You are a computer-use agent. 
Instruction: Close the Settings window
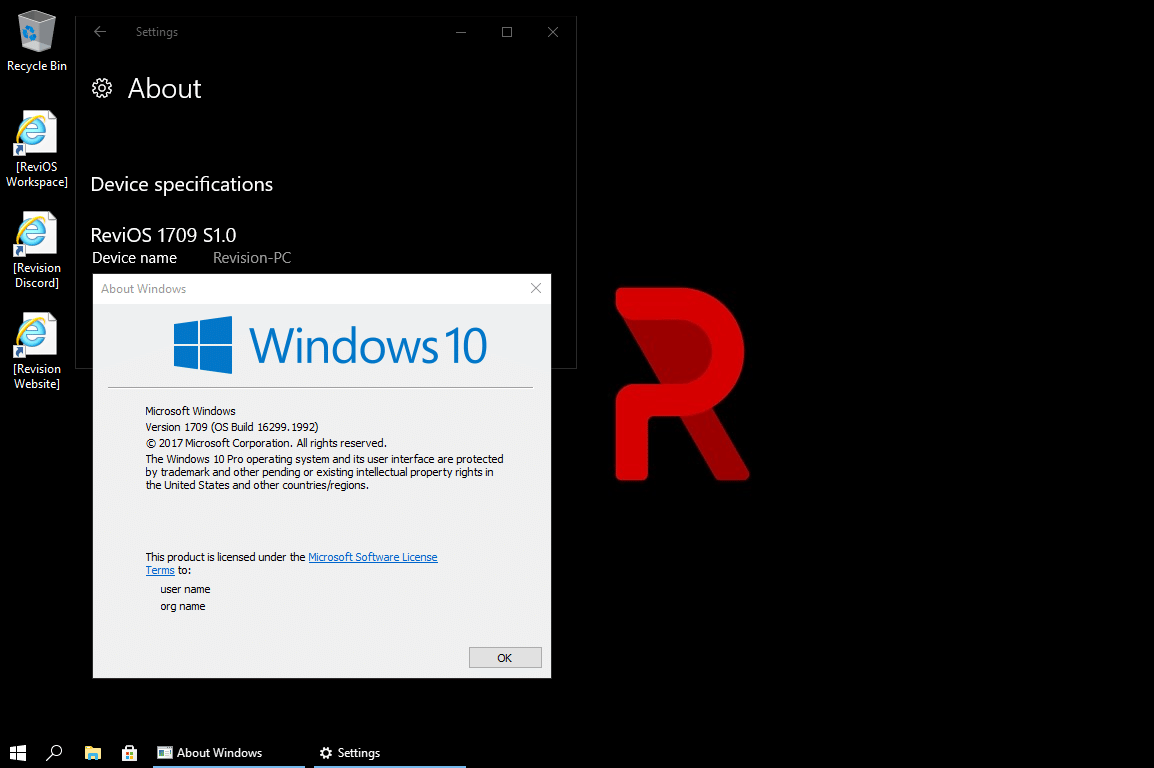(x=553, y=32)
